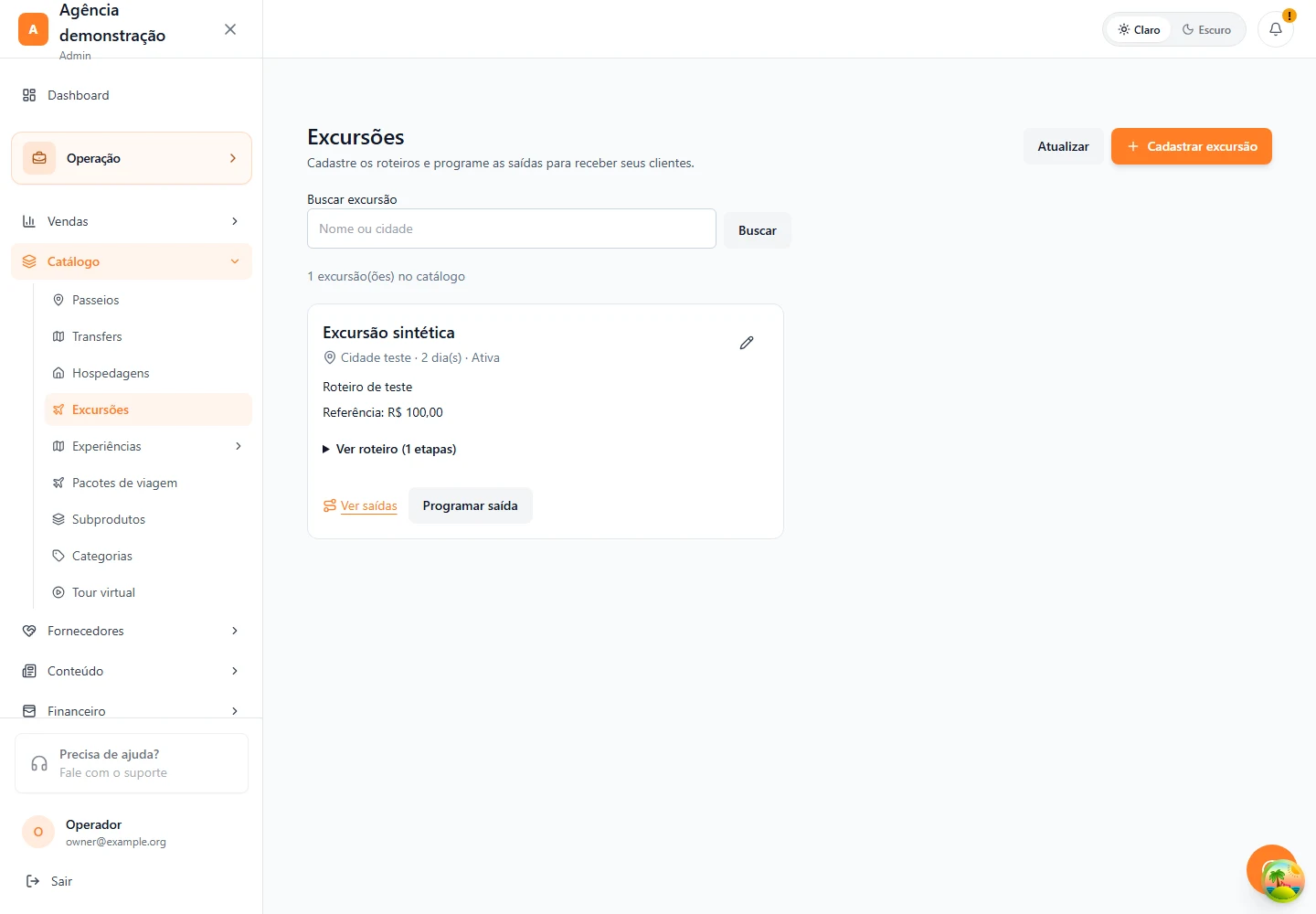Click the Operação briefcase icon
This screenshot has width=1316, height=914.
pos(39,158)
